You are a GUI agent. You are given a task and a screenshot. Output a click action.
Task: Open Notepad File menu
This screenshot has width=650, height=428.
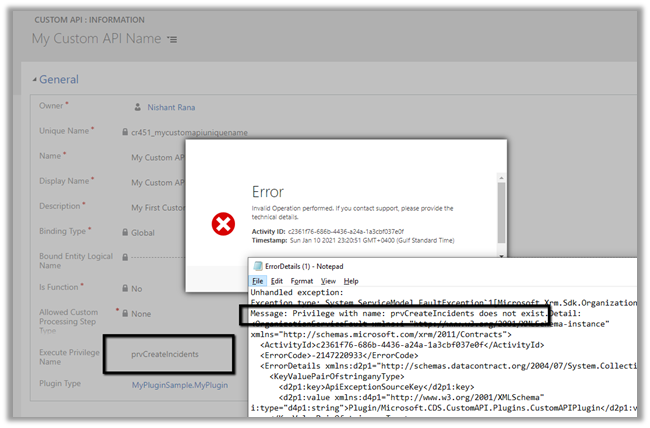point(258,282)
